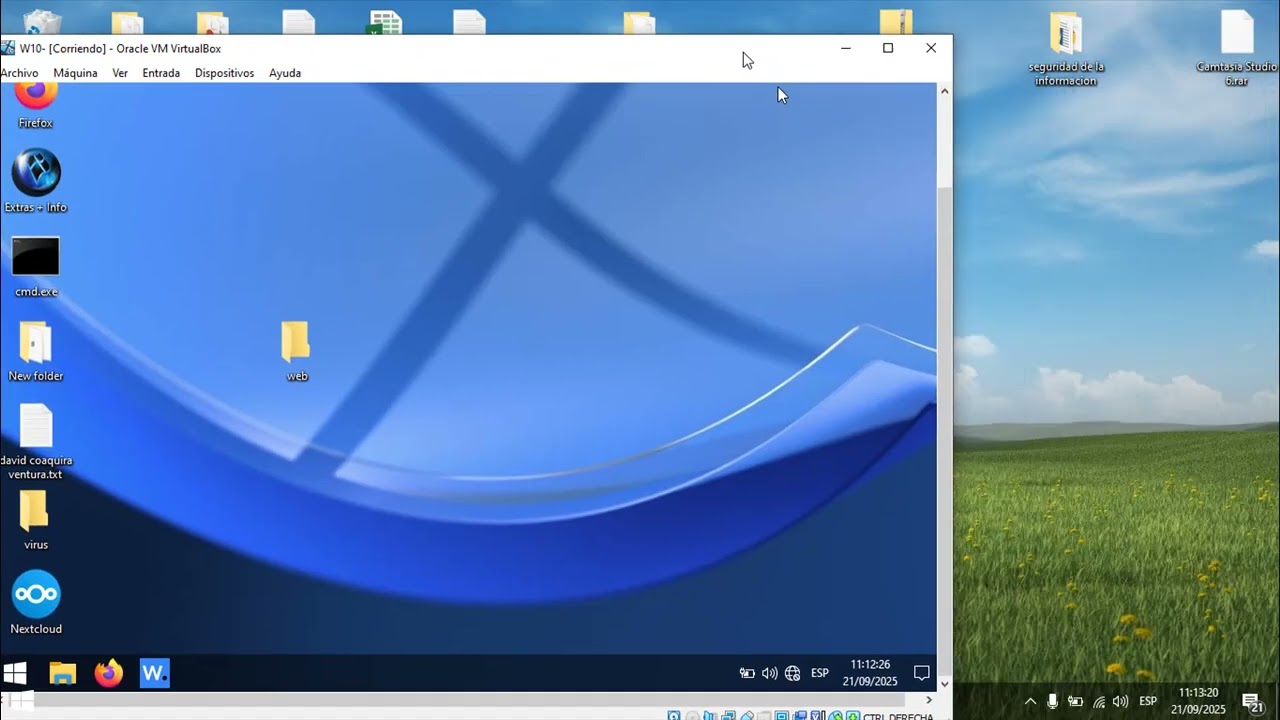The height and width of the screenshot is (720, 1280).
Task: Open the Máquina menu
Action: (75, 73)
